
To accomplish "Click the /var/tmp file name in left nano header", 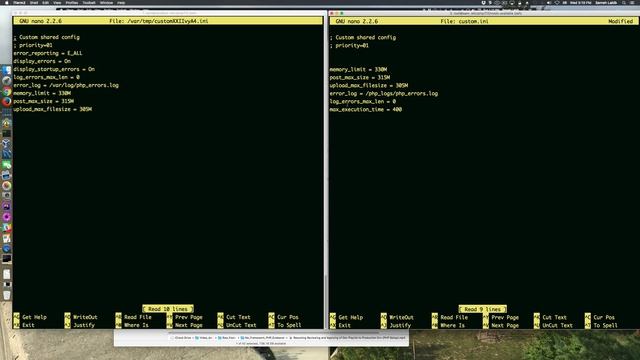I will click(167, 21).
